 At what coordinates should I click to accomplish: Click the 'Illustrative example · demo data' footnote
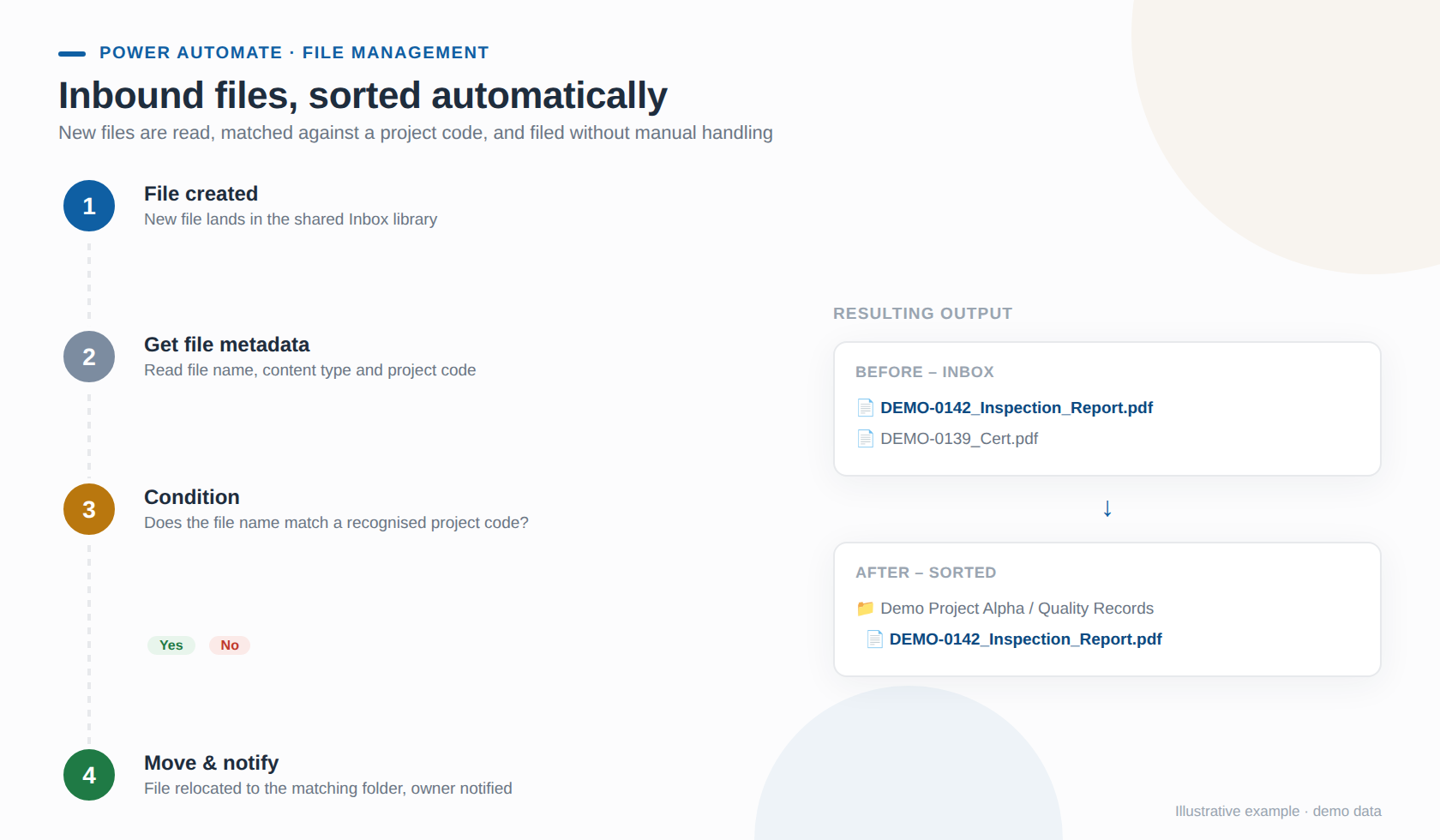(x=1278, y=811)
